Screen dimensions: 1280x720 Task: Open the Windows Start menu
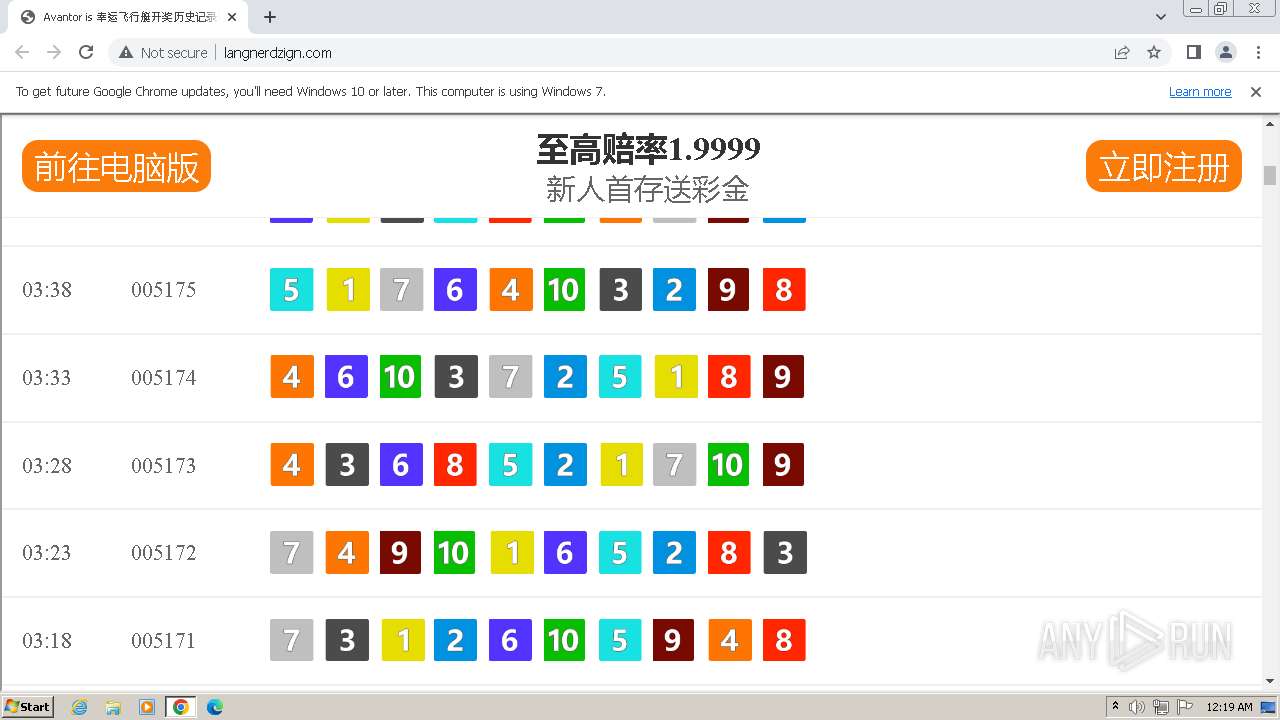tap(28, 707)
